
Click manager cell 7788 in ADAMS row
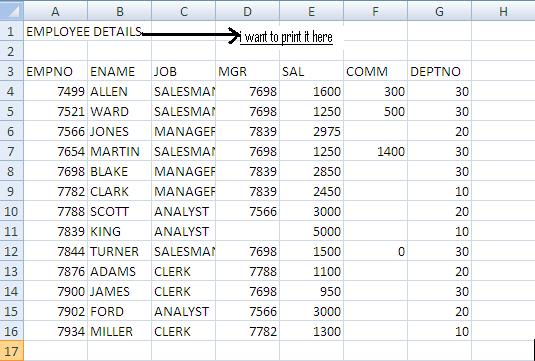[x=247, y=271]
